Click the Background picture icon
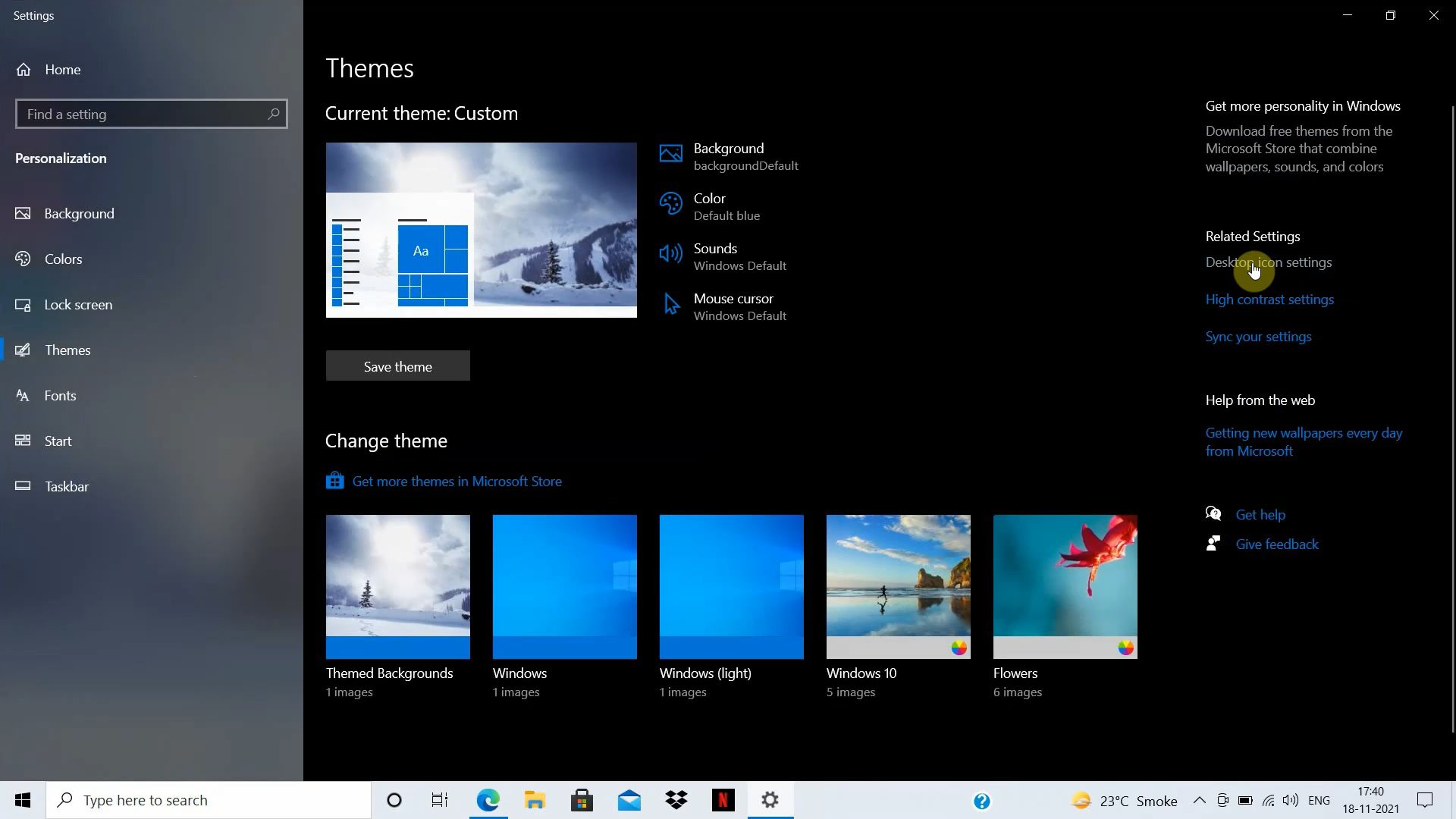This screenshot has width=1456, height=819. (670, 153)
